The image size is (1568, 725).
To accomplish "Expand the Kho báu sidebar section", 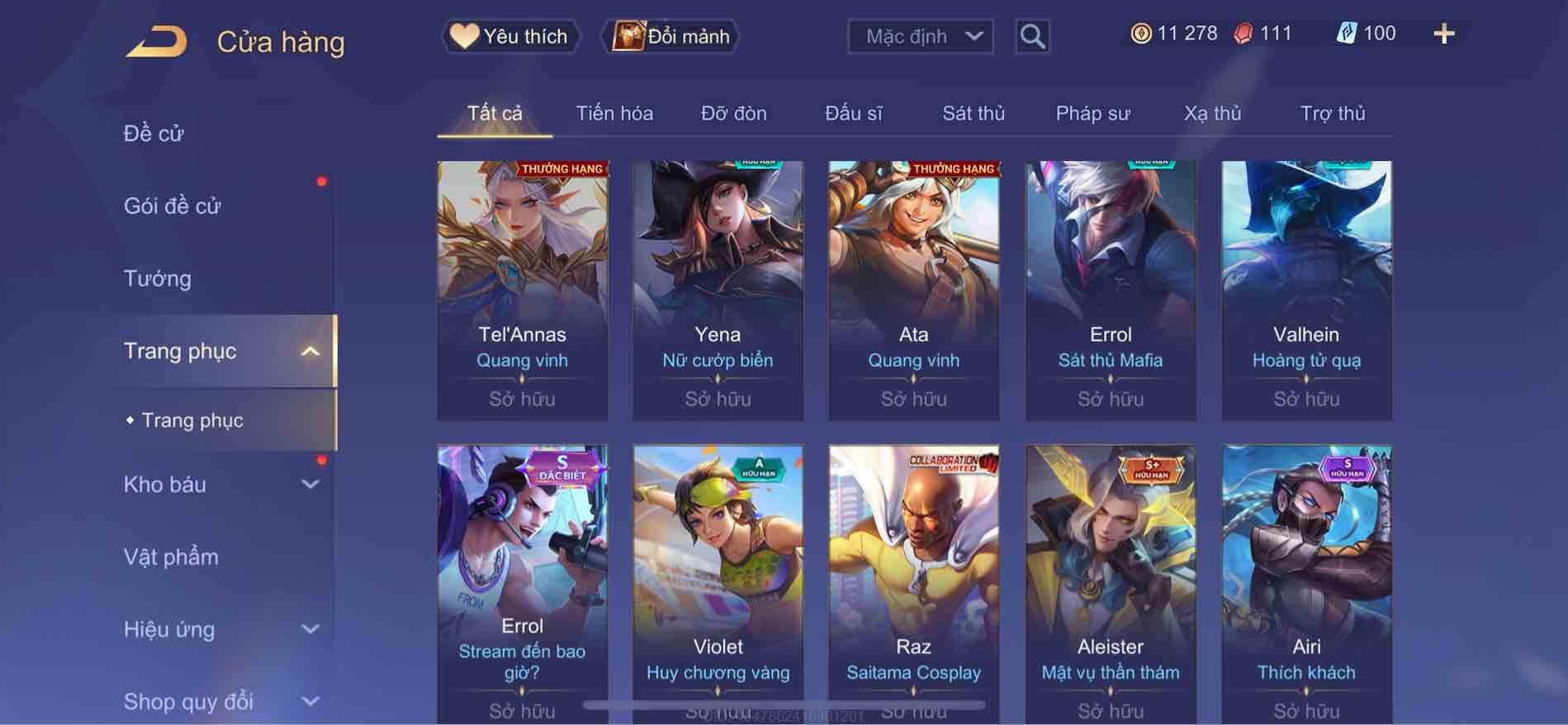I will point(310,485).
